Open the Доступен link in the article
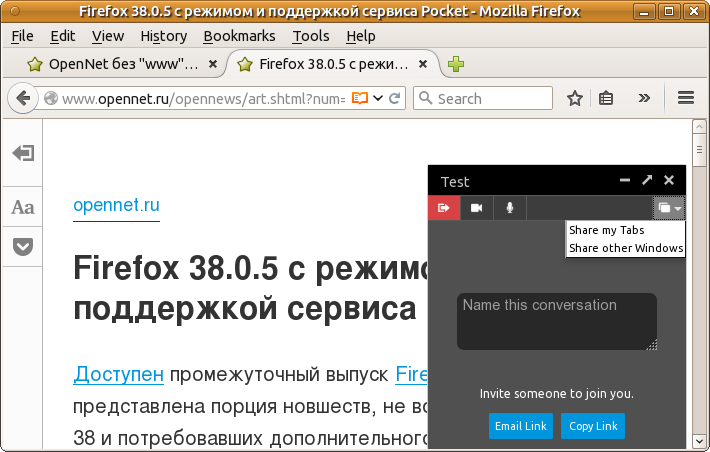710x452 pixels. (118, 374)
